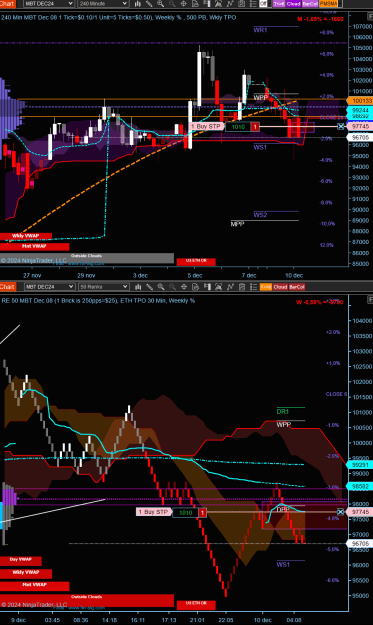Open properties list icon in top chart toolbar
The width and height of the screenshot is (373, 625).
click(253, 4)
